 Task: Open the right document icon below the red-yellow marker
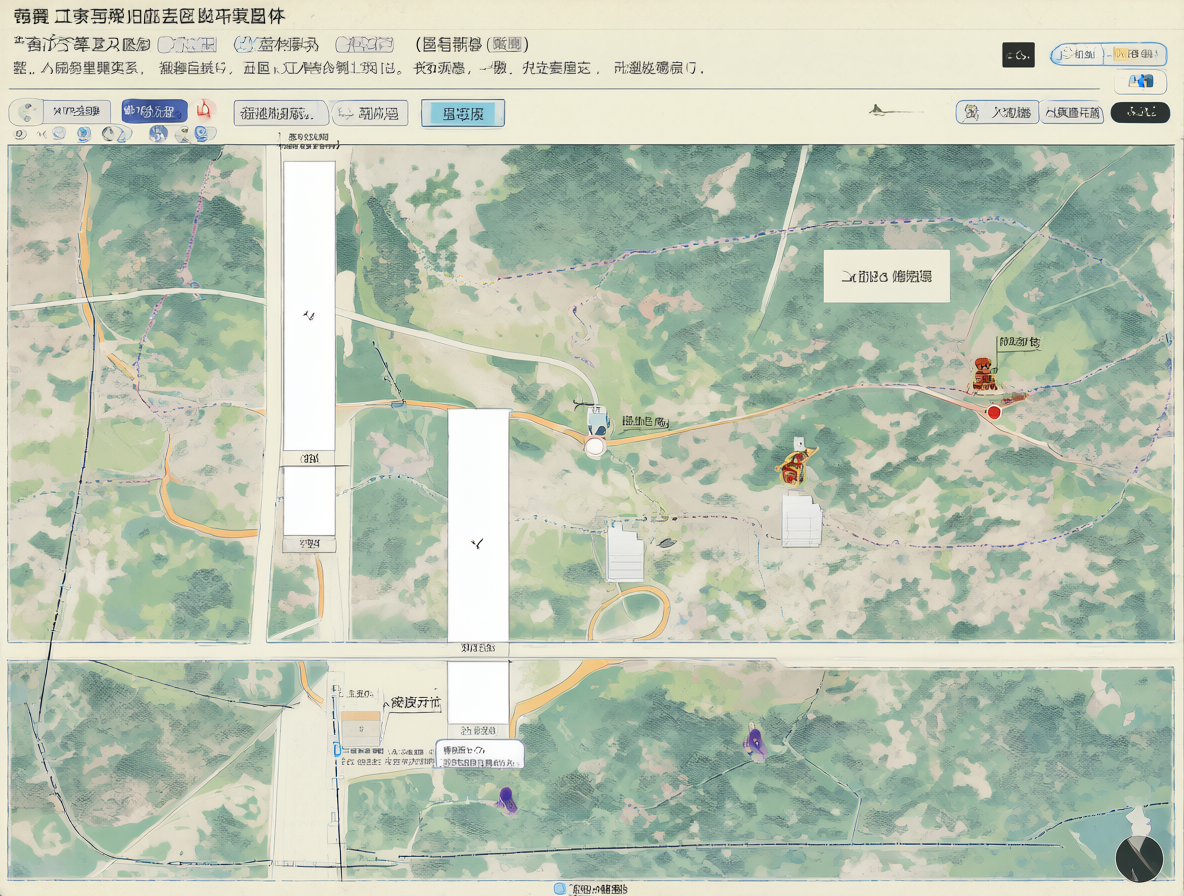pos(801,519)
